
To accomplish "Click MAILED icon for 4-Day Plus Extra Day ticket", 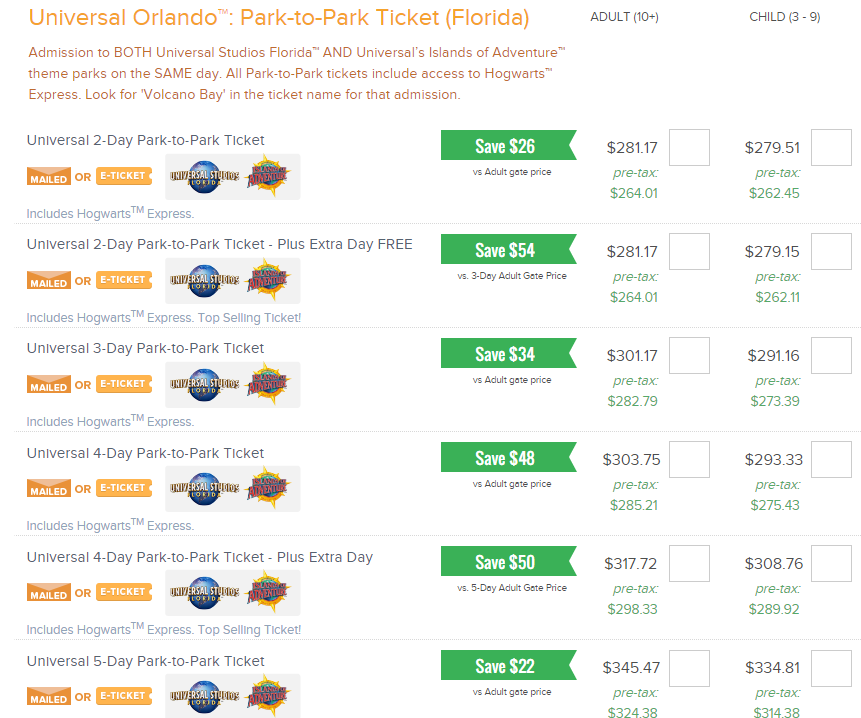I will click(x=48, y=594).
